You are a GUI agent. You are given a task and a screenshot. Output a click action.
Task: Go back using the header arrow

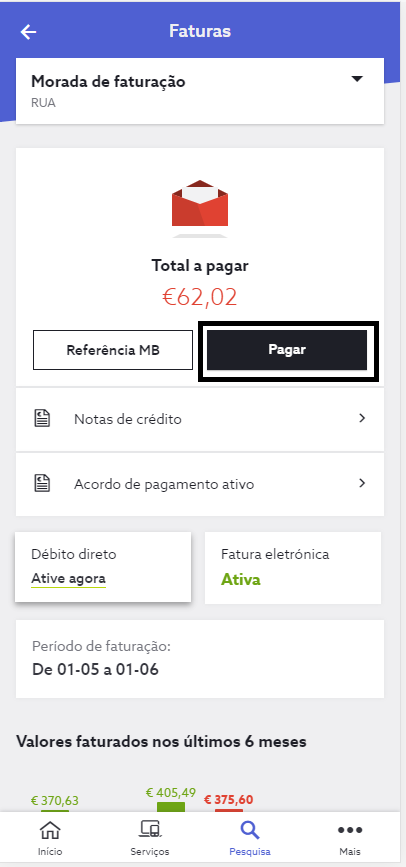[28, 32]
